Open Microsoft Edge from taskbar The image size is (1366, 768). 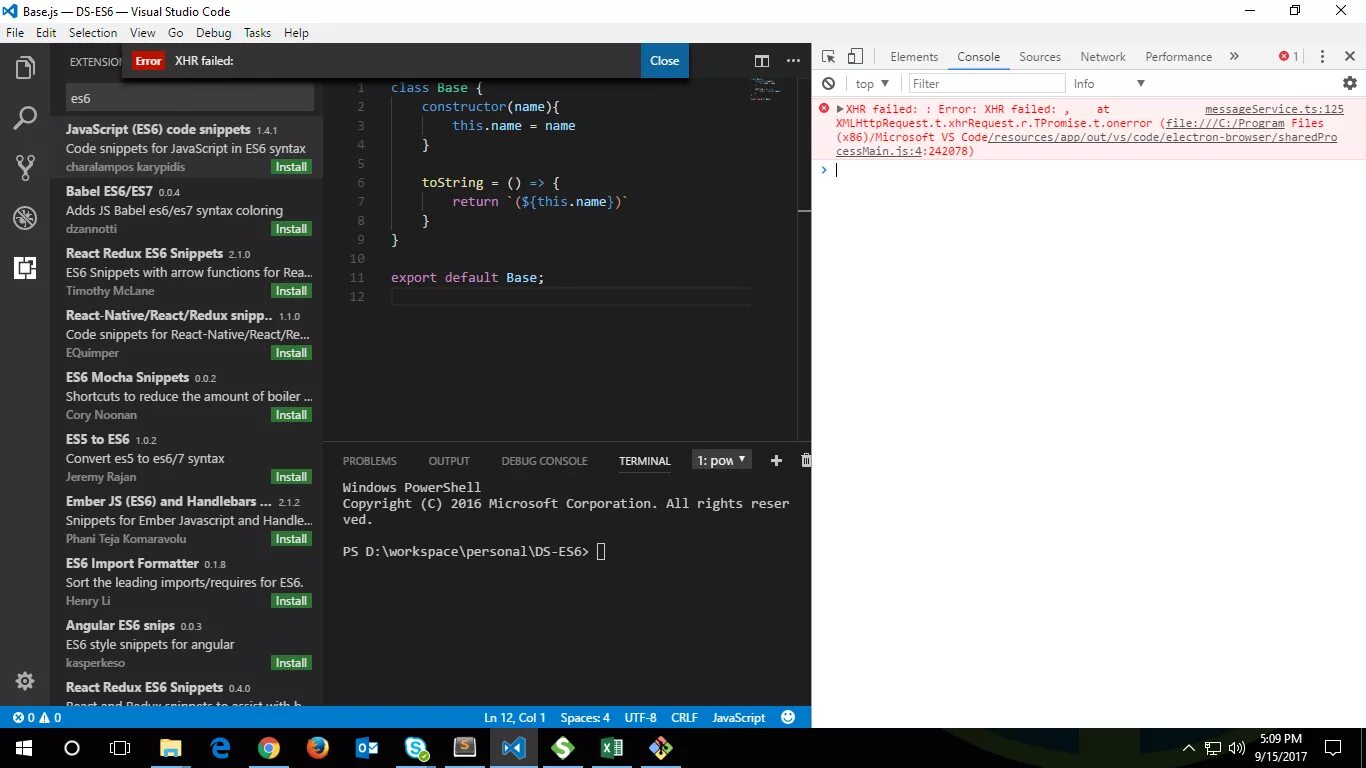[221, 748]
